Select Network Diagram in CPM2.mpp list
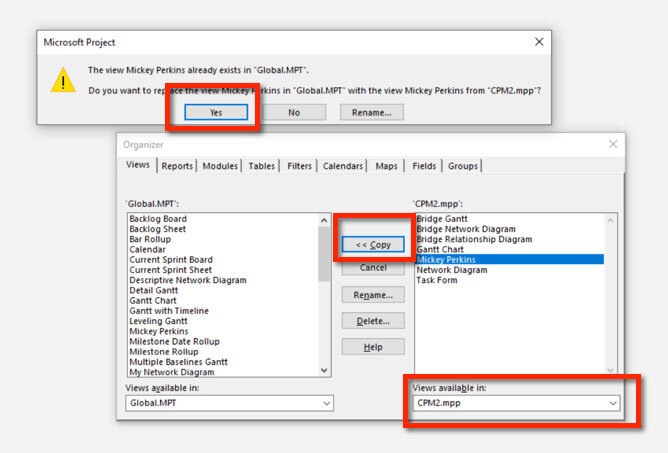The image size is (668, 453). point(452,270)
